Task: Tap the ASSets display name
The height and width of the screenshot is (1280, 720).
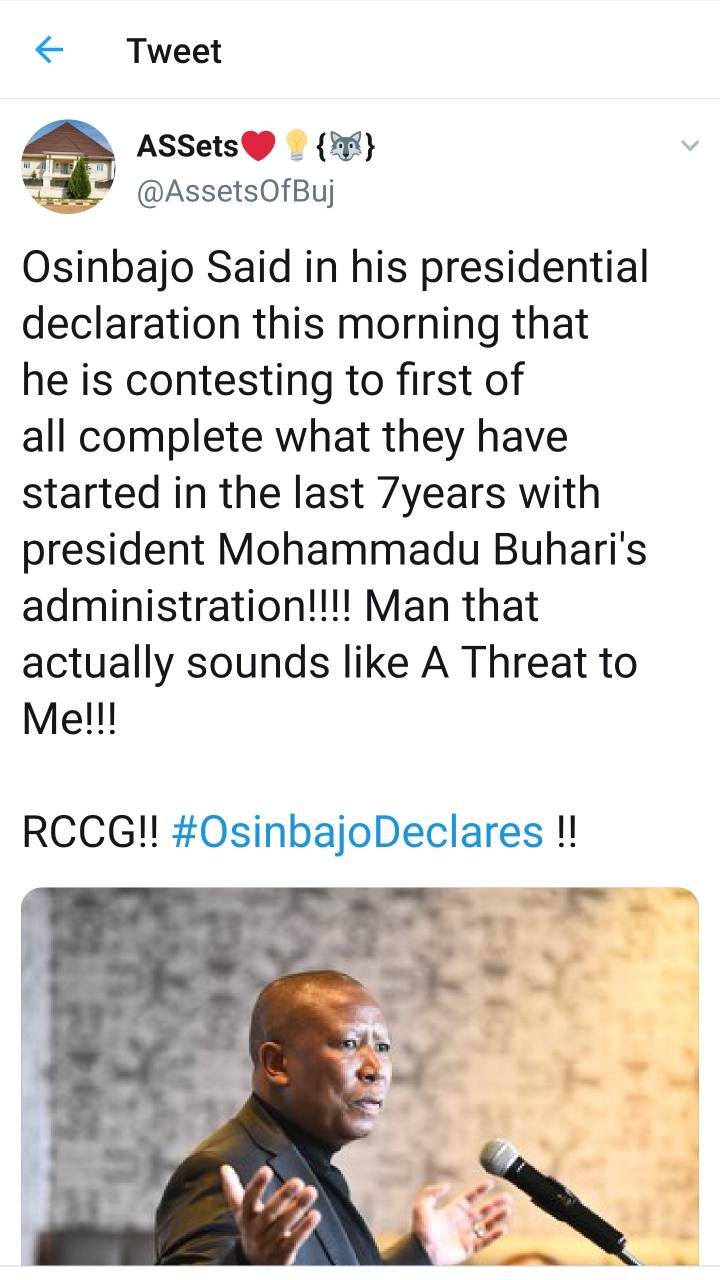Action: tap(187, 147)
